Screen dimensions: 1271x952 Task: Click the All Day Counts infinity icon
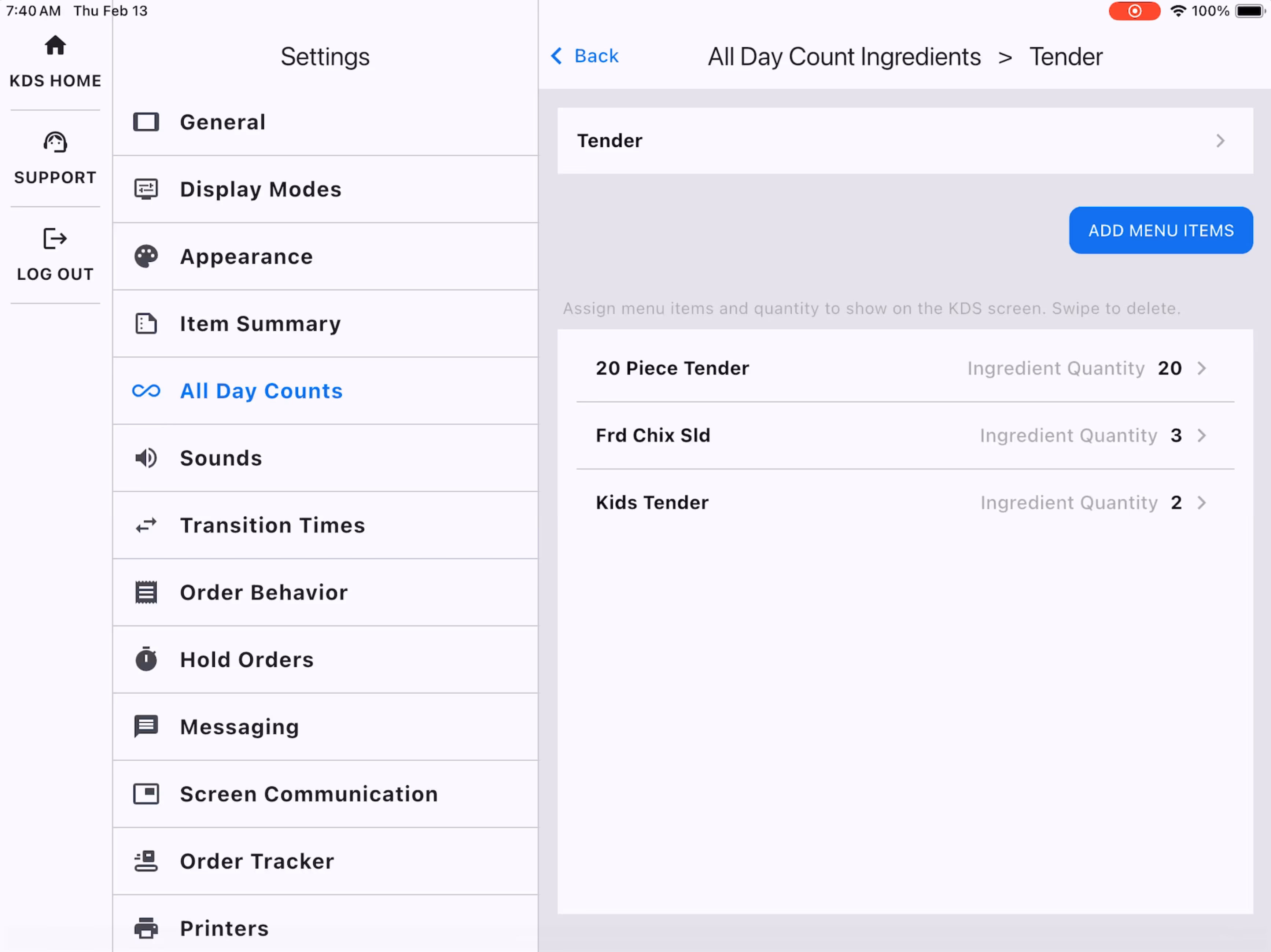tap(146, 391)
